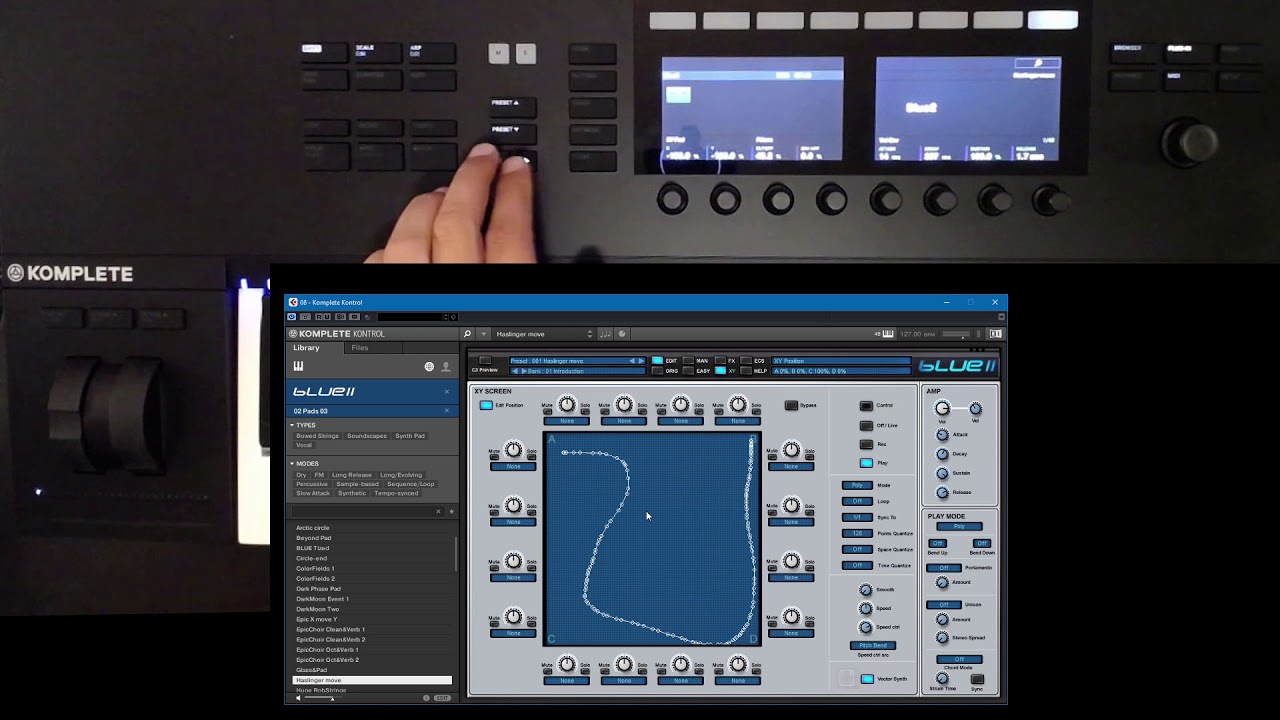Click the browser view icon at header right
Screen dimensions: 1280x720
995,334
